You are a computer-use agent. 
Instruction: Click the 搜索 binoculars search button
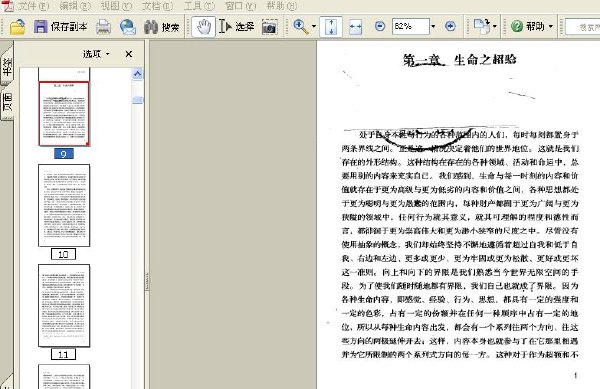162,27
